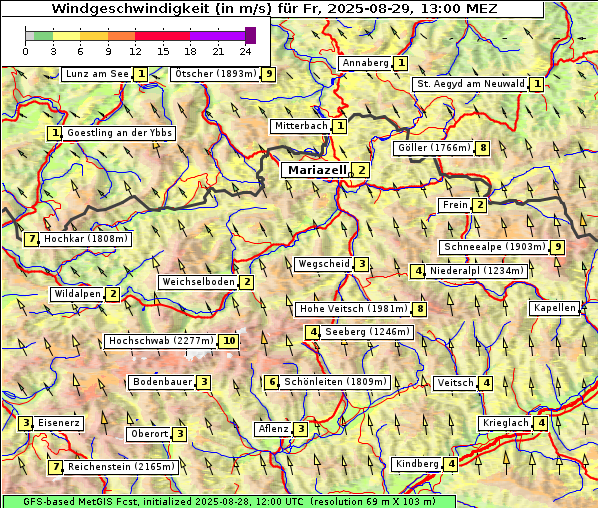
Task: Click the Hochschwab (2277m) wind value 10
Action: click(229, 341)
